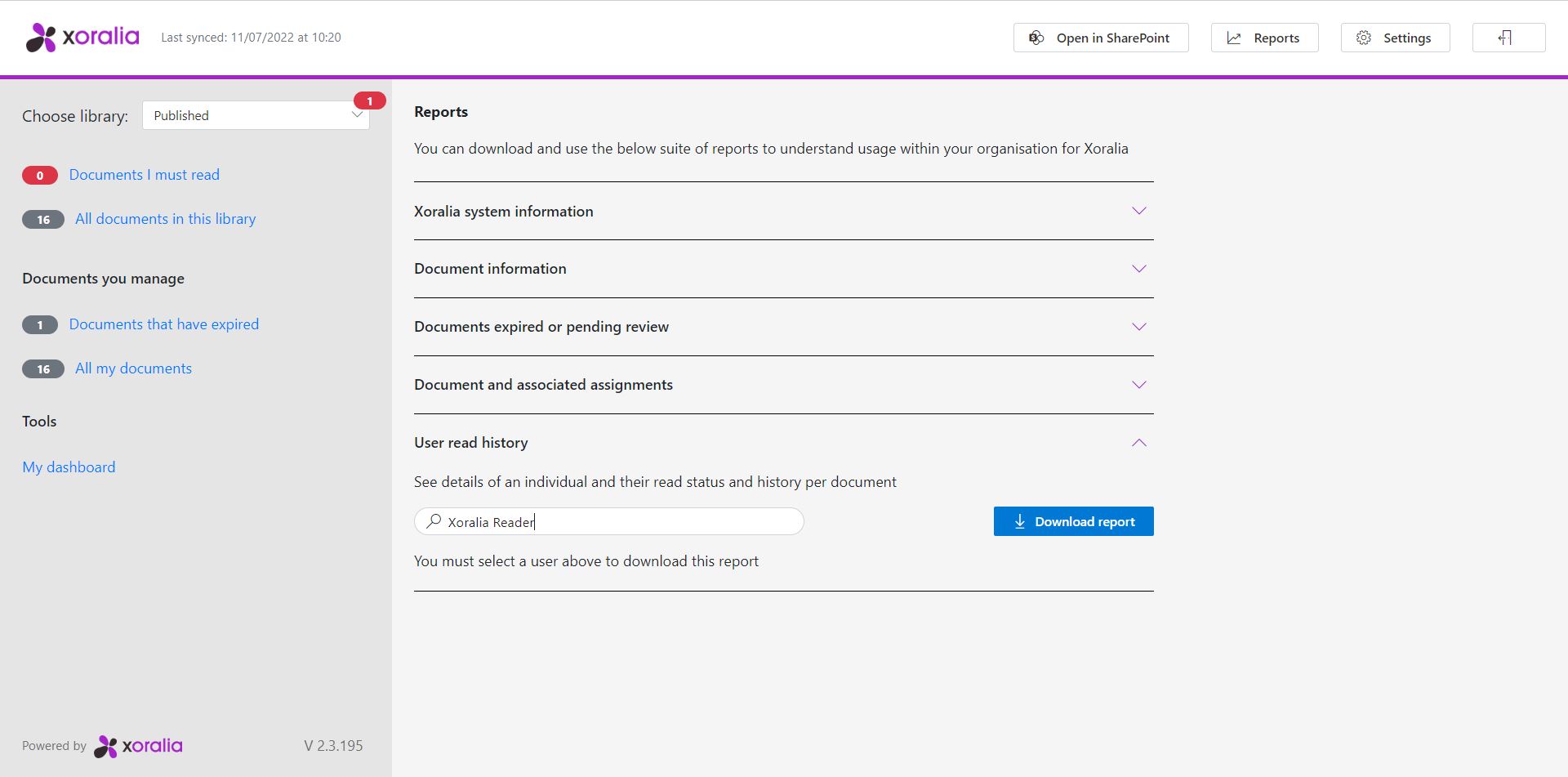Open Documents I must read
Viewport: 1568px width, 777px height.
[x=145, y=175]
